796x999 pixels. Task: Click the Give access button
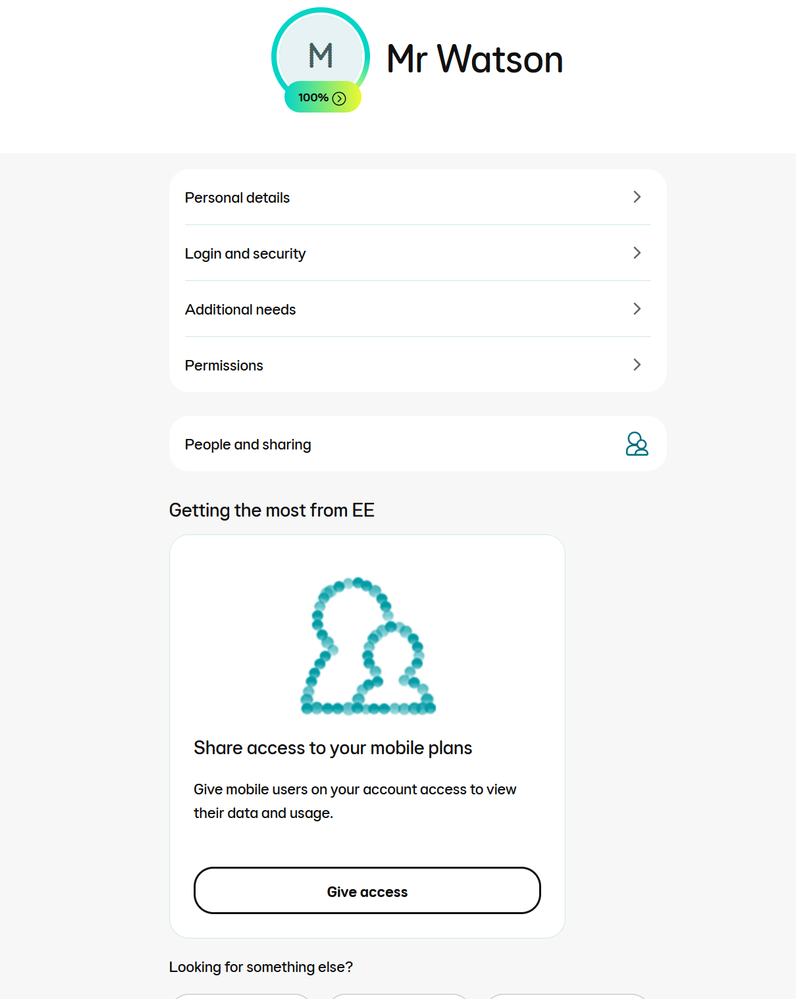pyautogui.click(x=367, y=891)
